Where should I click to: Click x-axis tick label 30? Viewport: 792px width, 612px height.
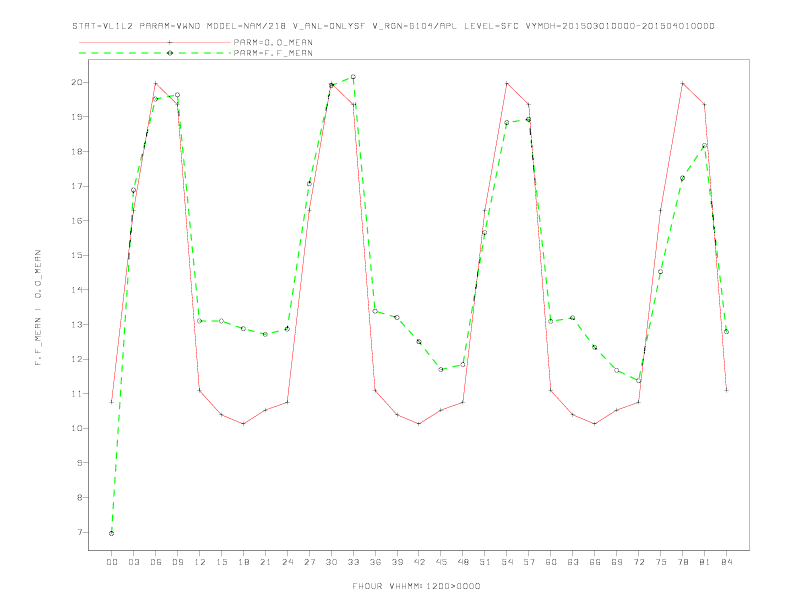[331, 562]
